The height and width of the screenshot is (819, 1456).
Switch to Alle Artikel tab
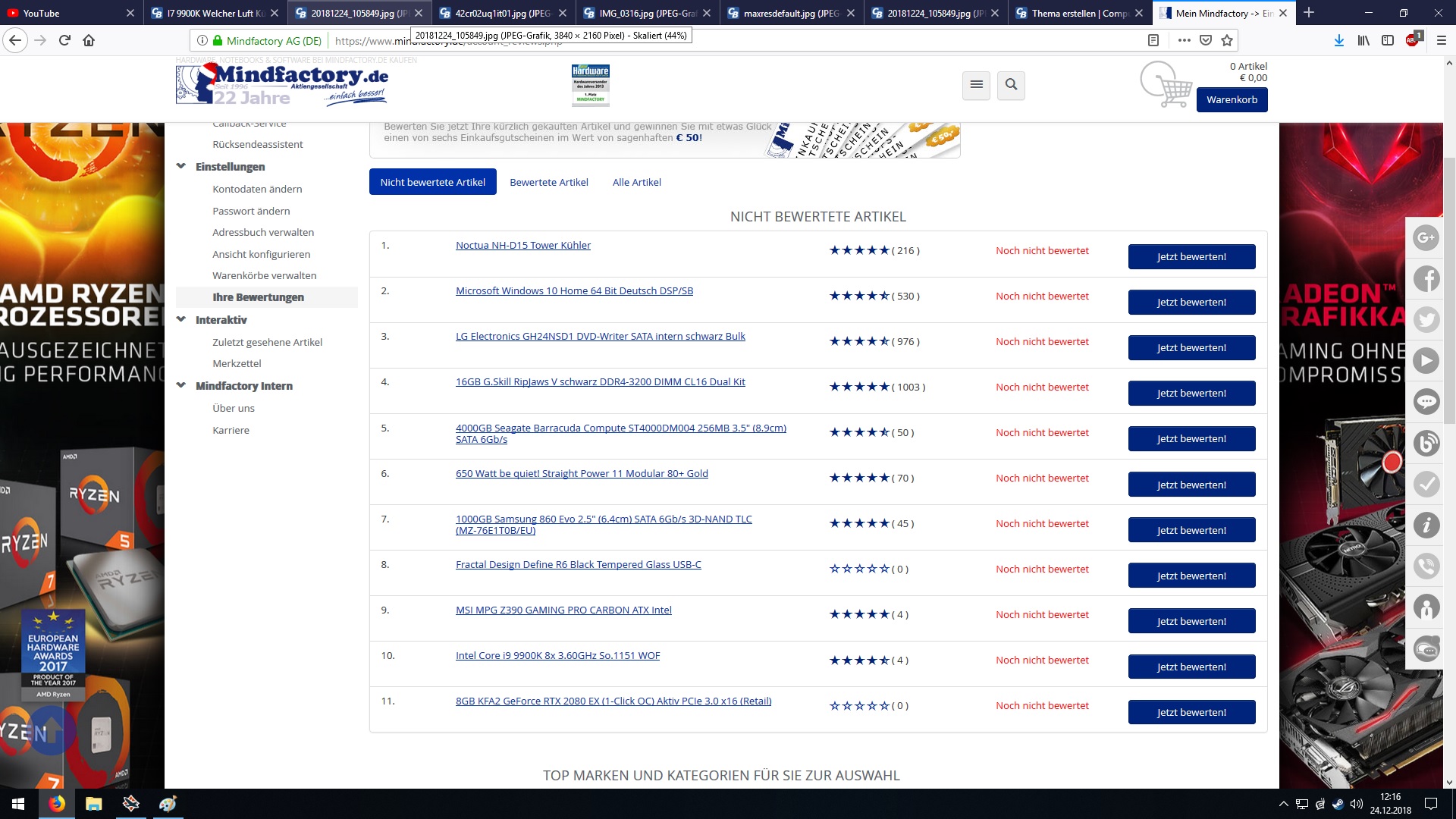coord(636,182)
